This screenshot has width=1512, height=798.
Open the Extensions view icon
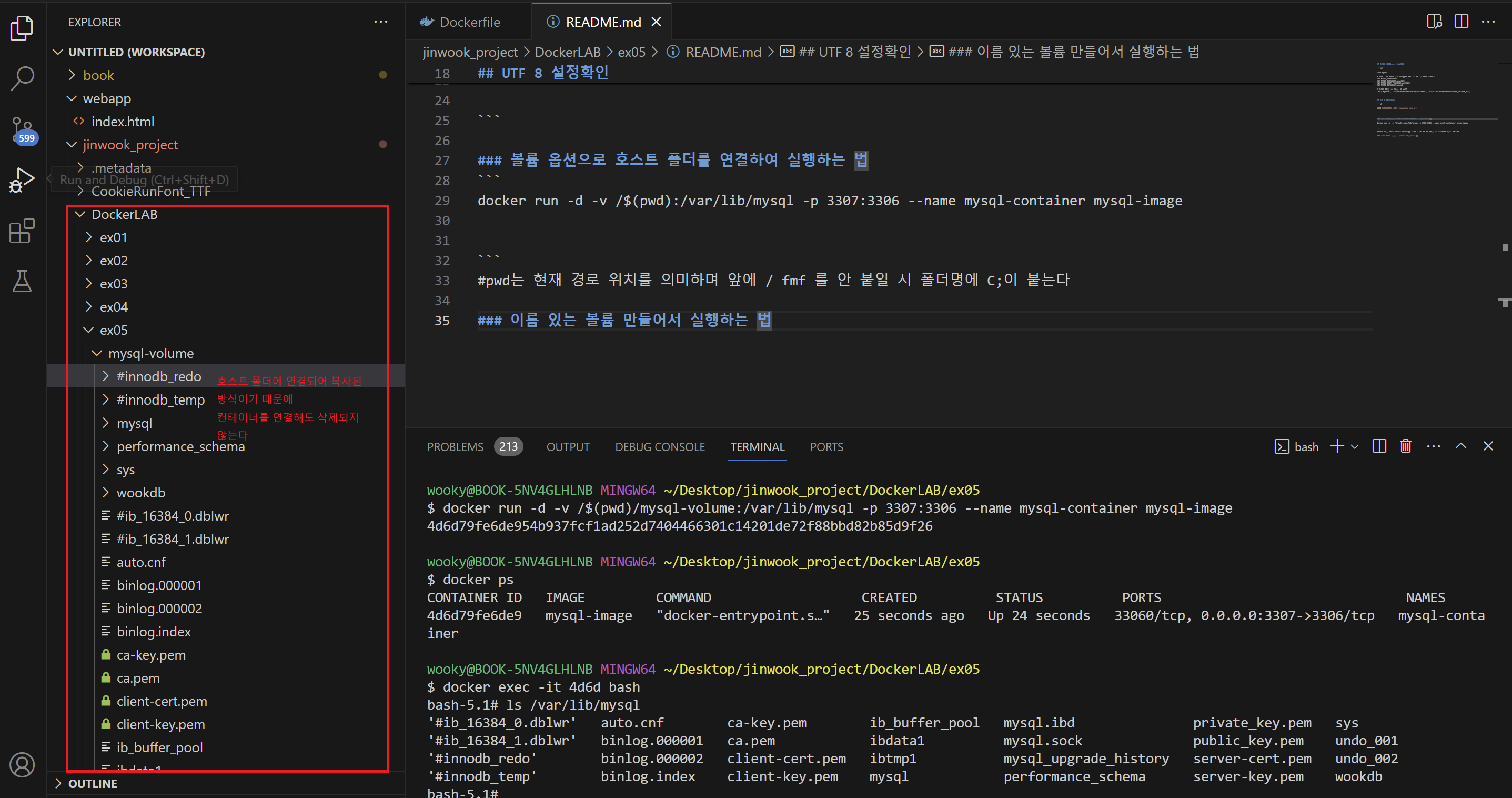(x=22, y=230)
